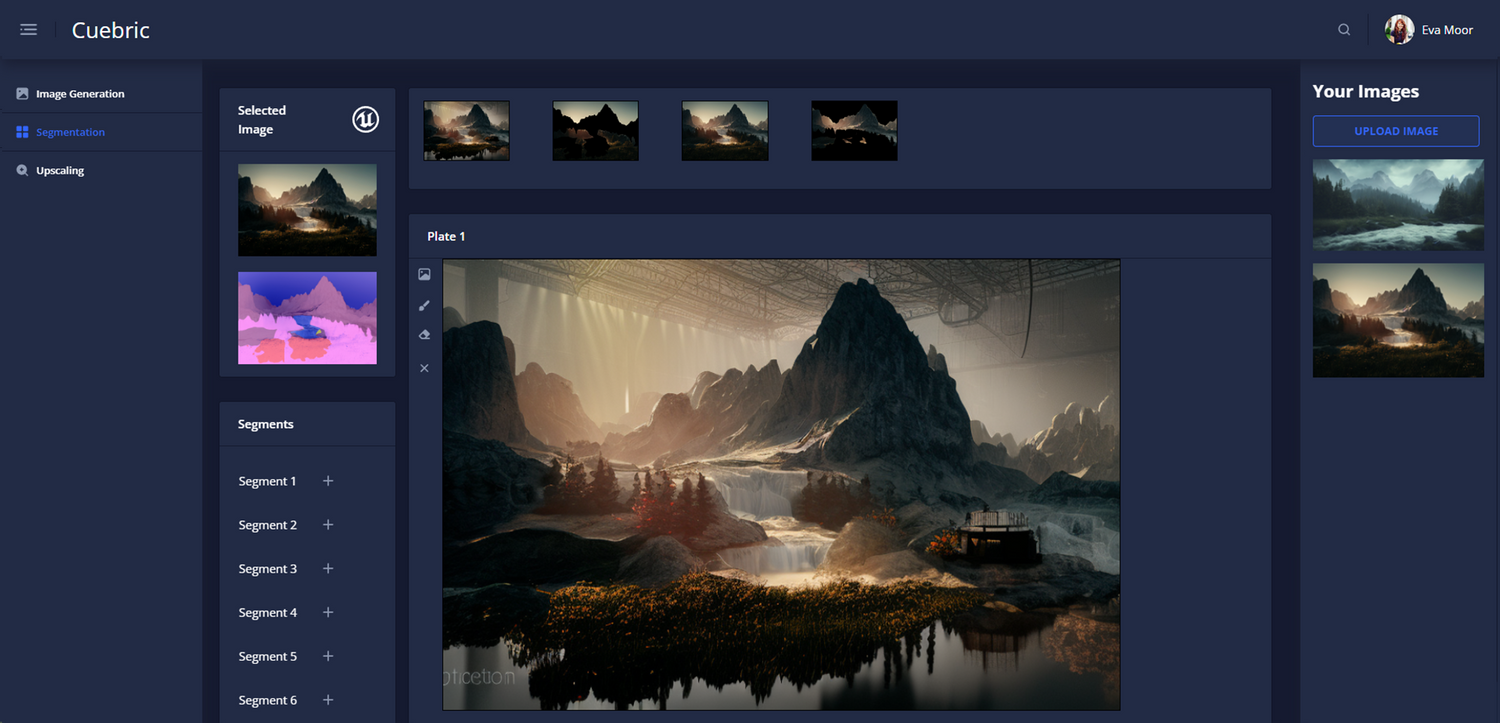The height and width of the screenshot is (723, 1500).
Task: Select the Brush tool beside Plate 1 canvas
Action: [424, 305]
